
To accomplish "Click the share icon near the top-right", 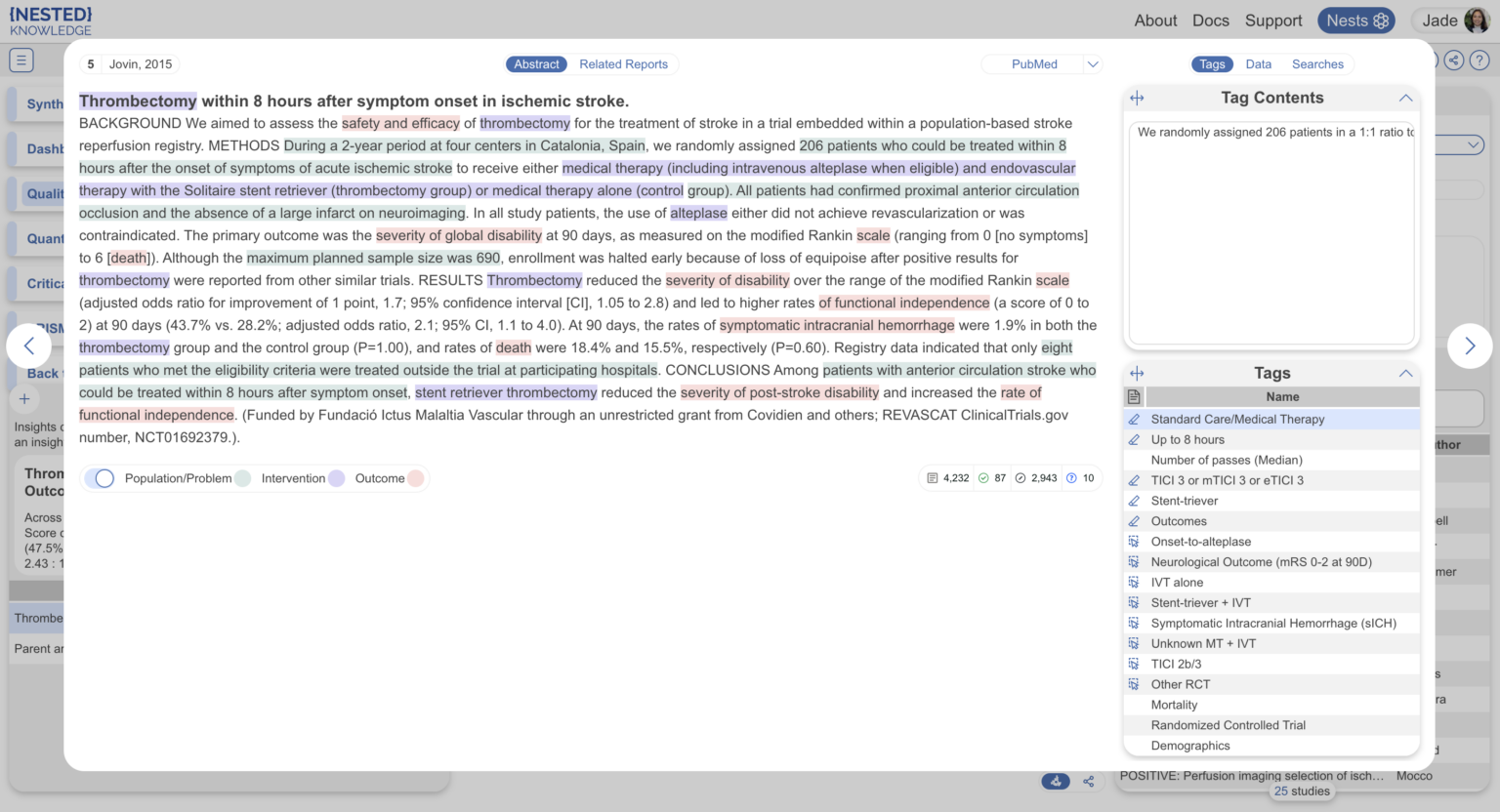I will click(x=1453, y=60).
